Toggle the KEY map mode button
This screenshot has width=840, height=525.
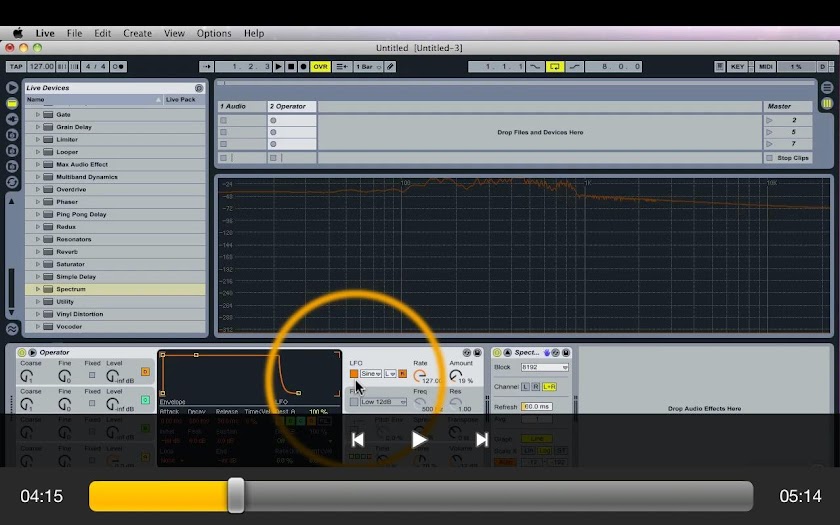738,66
